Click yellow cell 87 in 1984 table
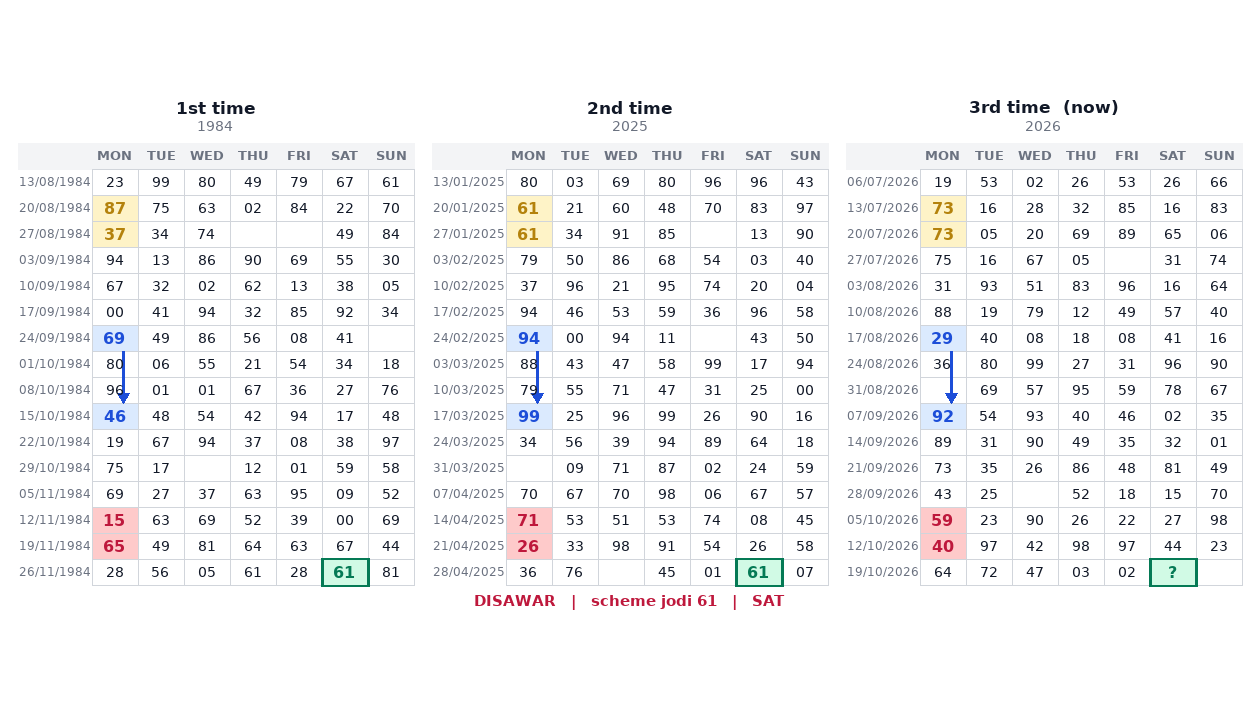Image resolution: width=1260 pixels, height=709 pixels. click(115, 208)
